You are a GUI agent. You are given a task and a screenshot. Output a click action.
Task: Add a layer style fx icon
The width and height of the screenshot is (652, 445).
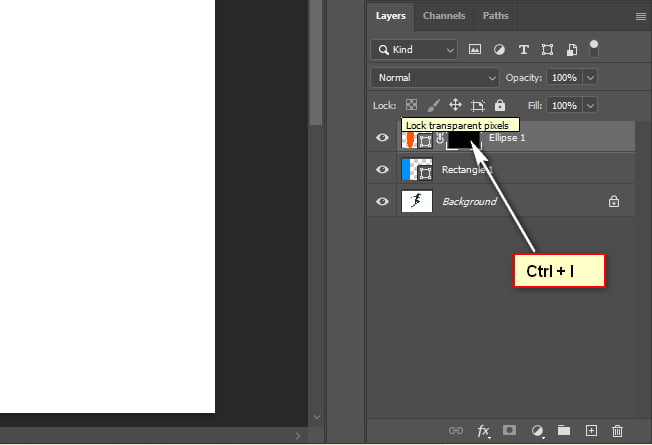[483, 431]
